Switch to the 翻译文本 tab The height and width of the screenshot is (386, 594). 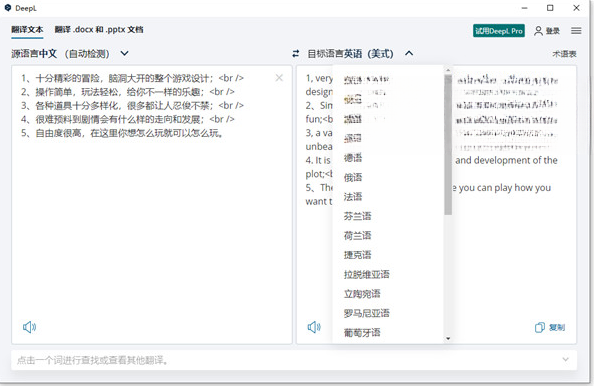(27, 30)
